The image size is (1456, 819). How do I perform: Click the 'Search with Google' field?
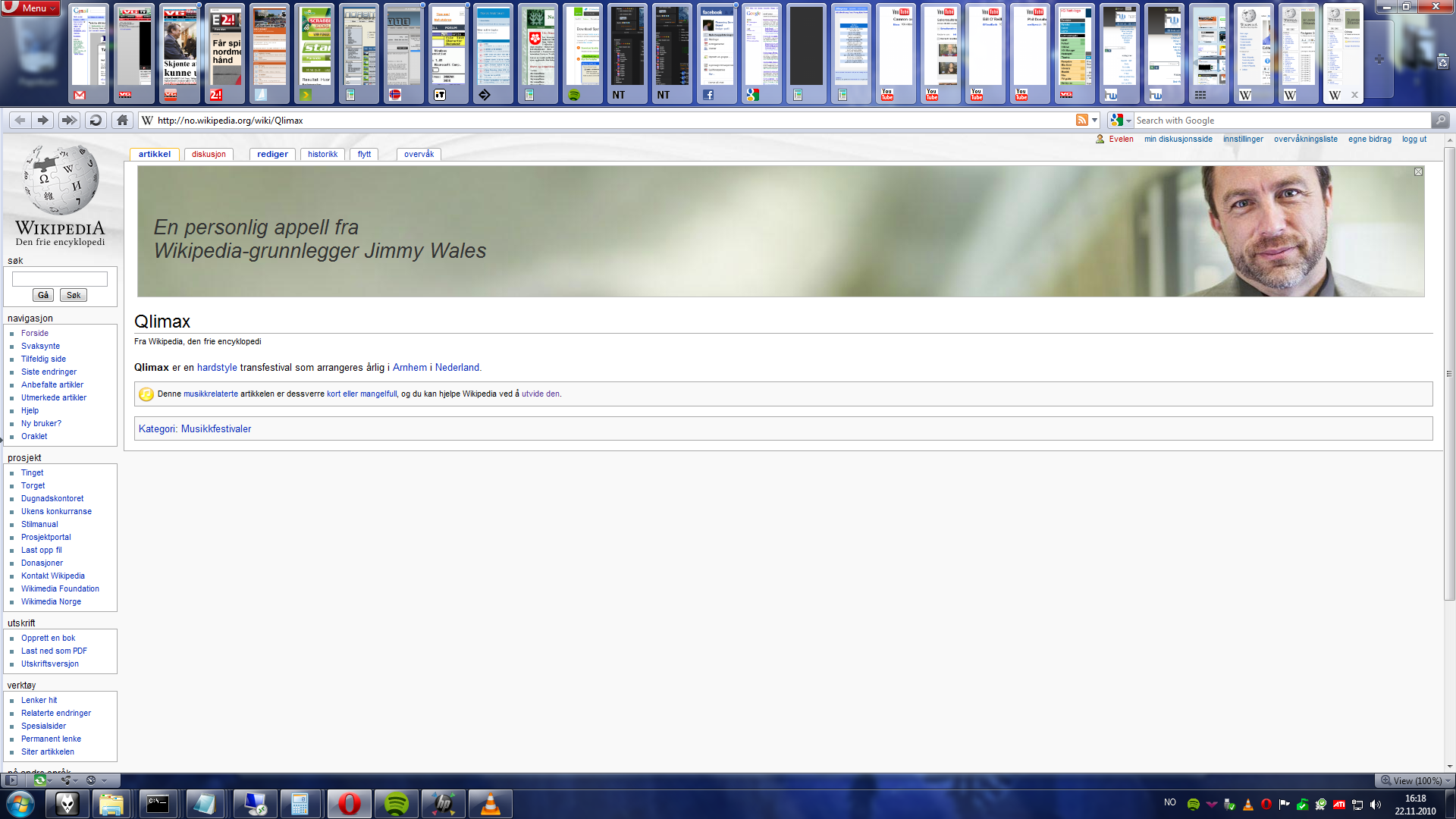point(1282,120)
